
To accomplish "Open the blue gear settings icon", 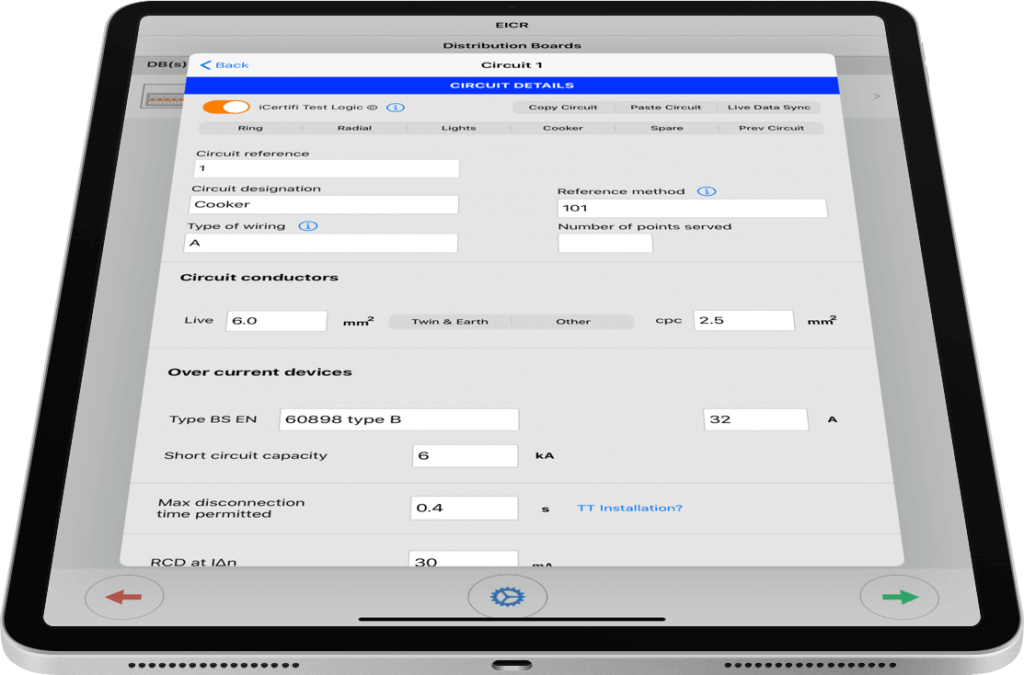I will coord(507,598).
